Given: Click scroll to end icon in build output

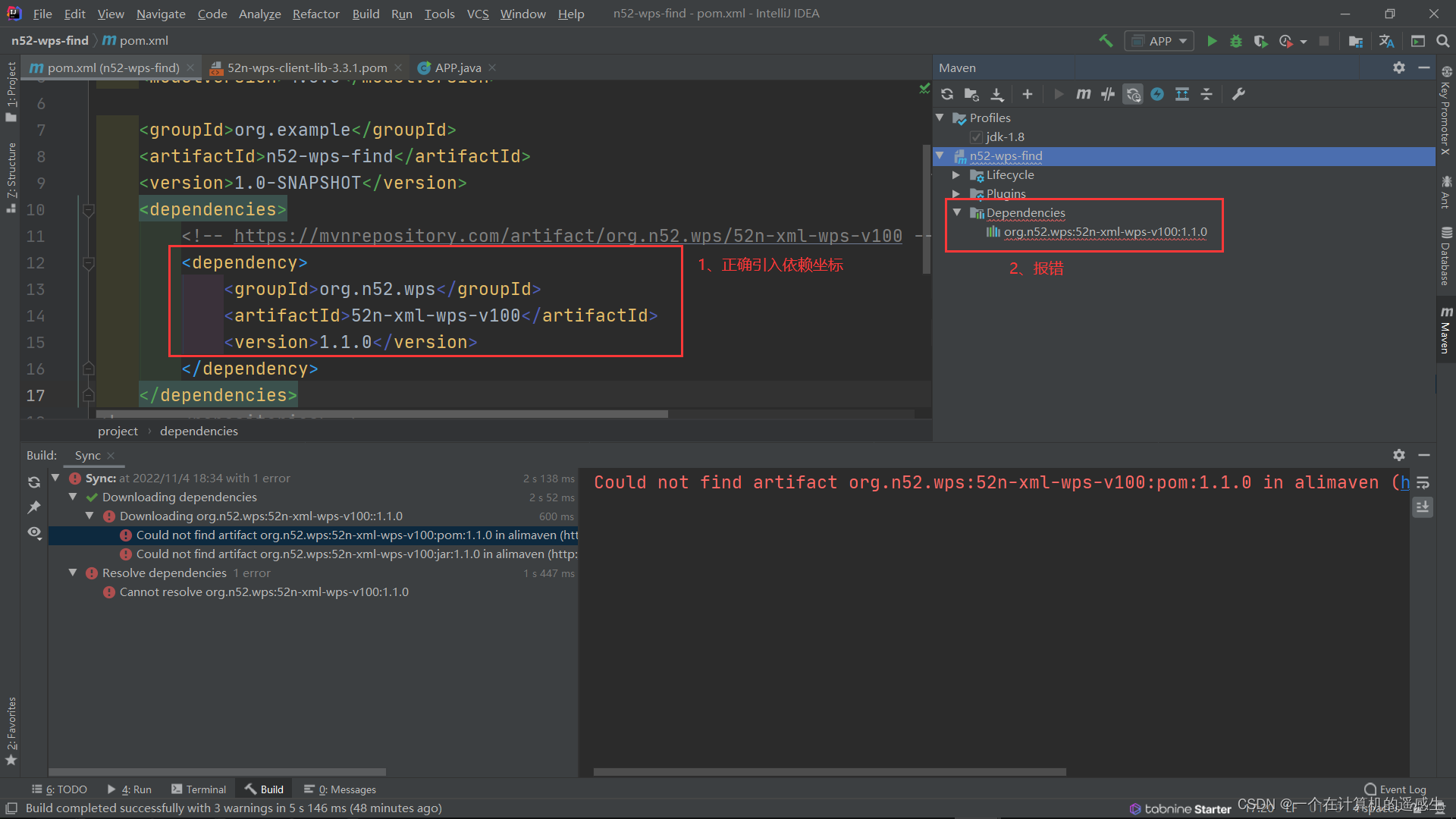Looking at the screenshot, I should (1423, 507).
